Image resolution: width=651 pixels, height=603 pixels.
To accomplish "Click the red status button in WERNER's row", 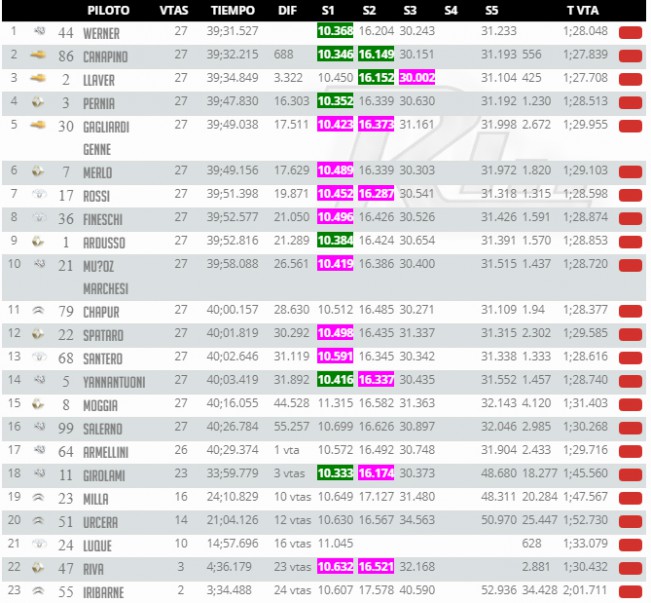I will click(x=630, y=32).
